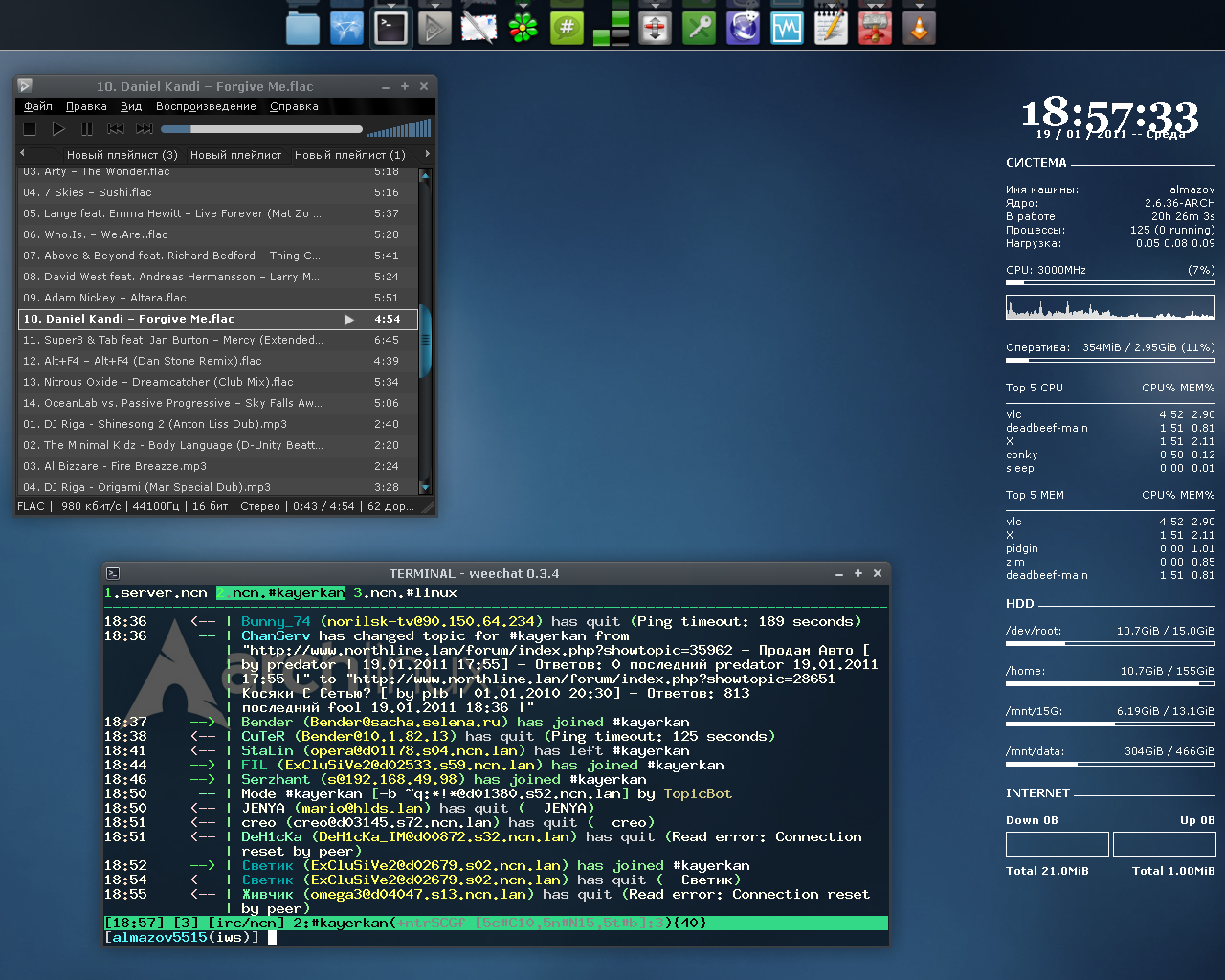The image size is (1225, 980).
Task: Open the Воспроизведение menu
Action: click(x=206, y=106)
